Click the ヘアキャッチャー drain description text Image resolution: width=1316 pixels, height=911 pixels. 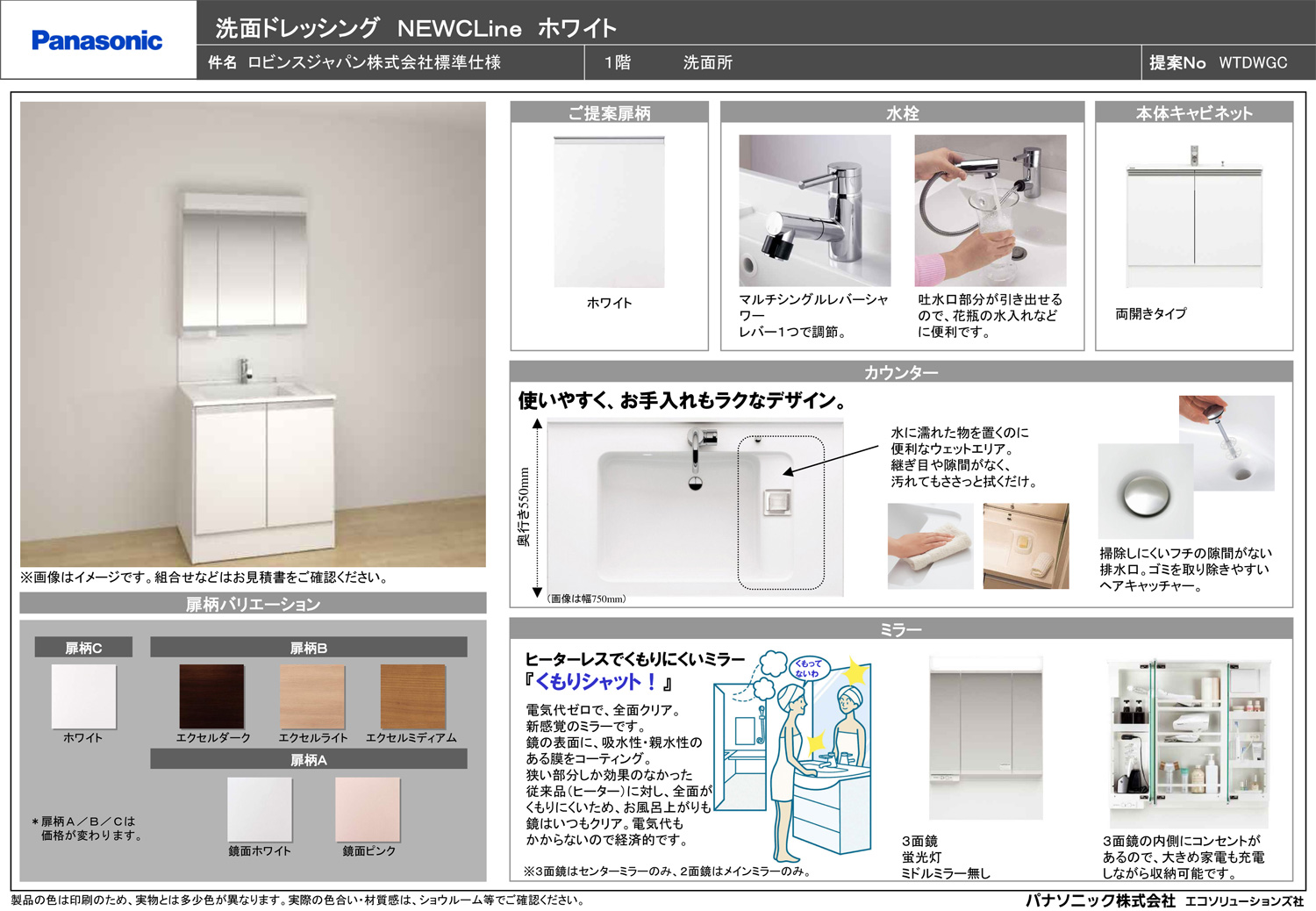pyautogui.click(x=1185, y=570)
